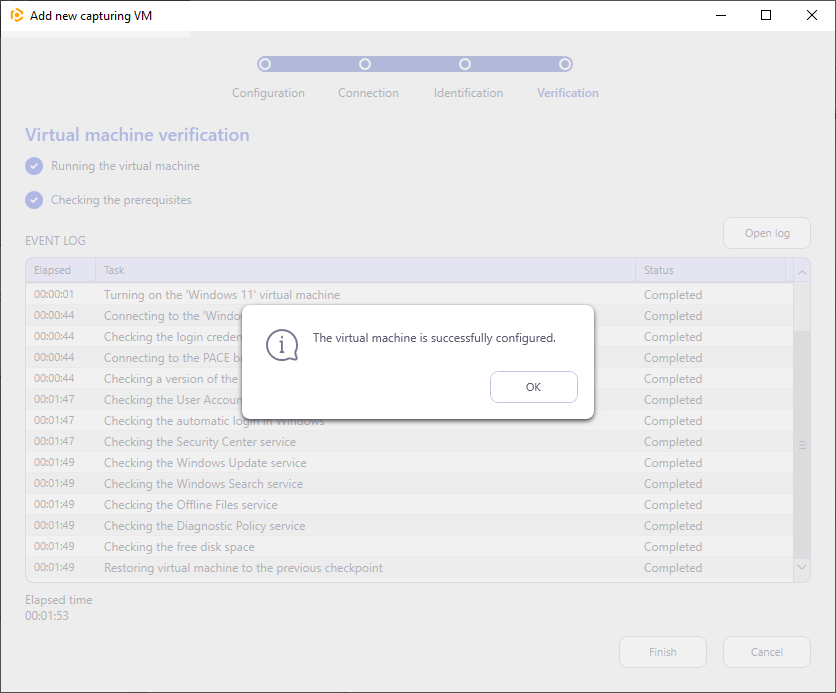Image resolution: width=836 pixels, height=693 pixels.
Task: Select row 'Checking the Security Center service'
Action: coord(409,442)
